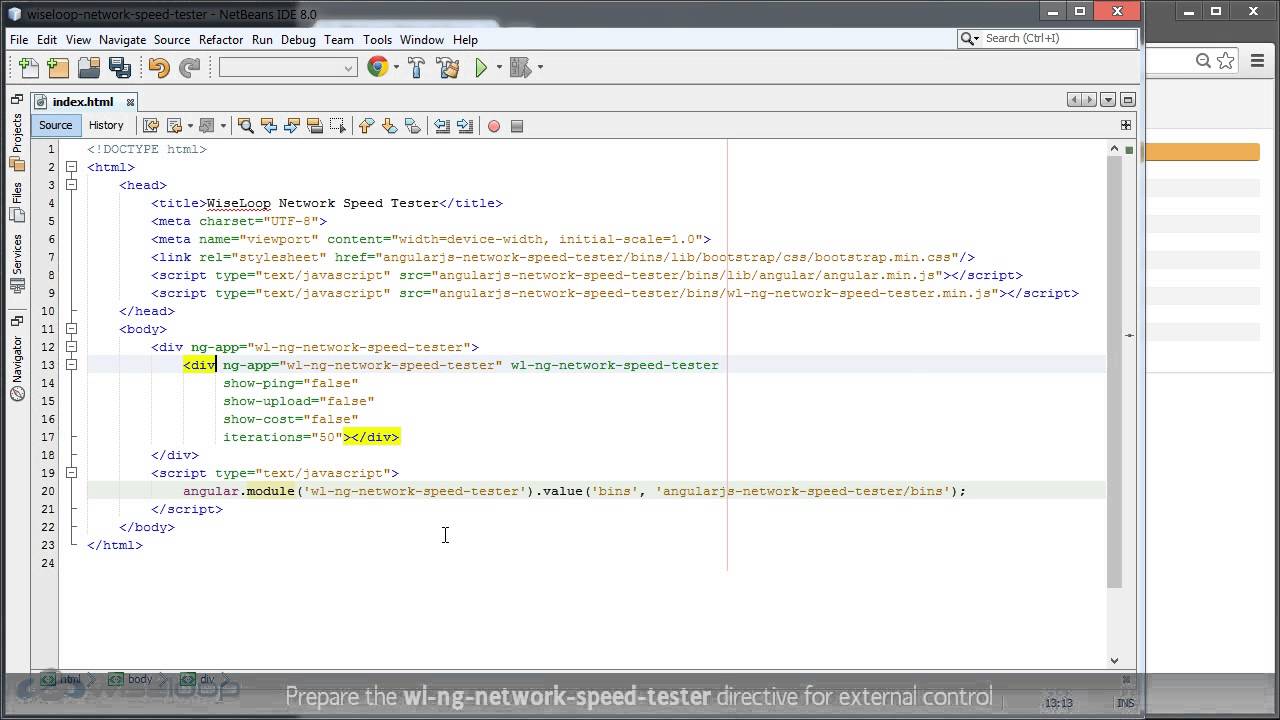Select the index.html editor tab
This screenshot has width=1280, height=720.
point(84,101)
